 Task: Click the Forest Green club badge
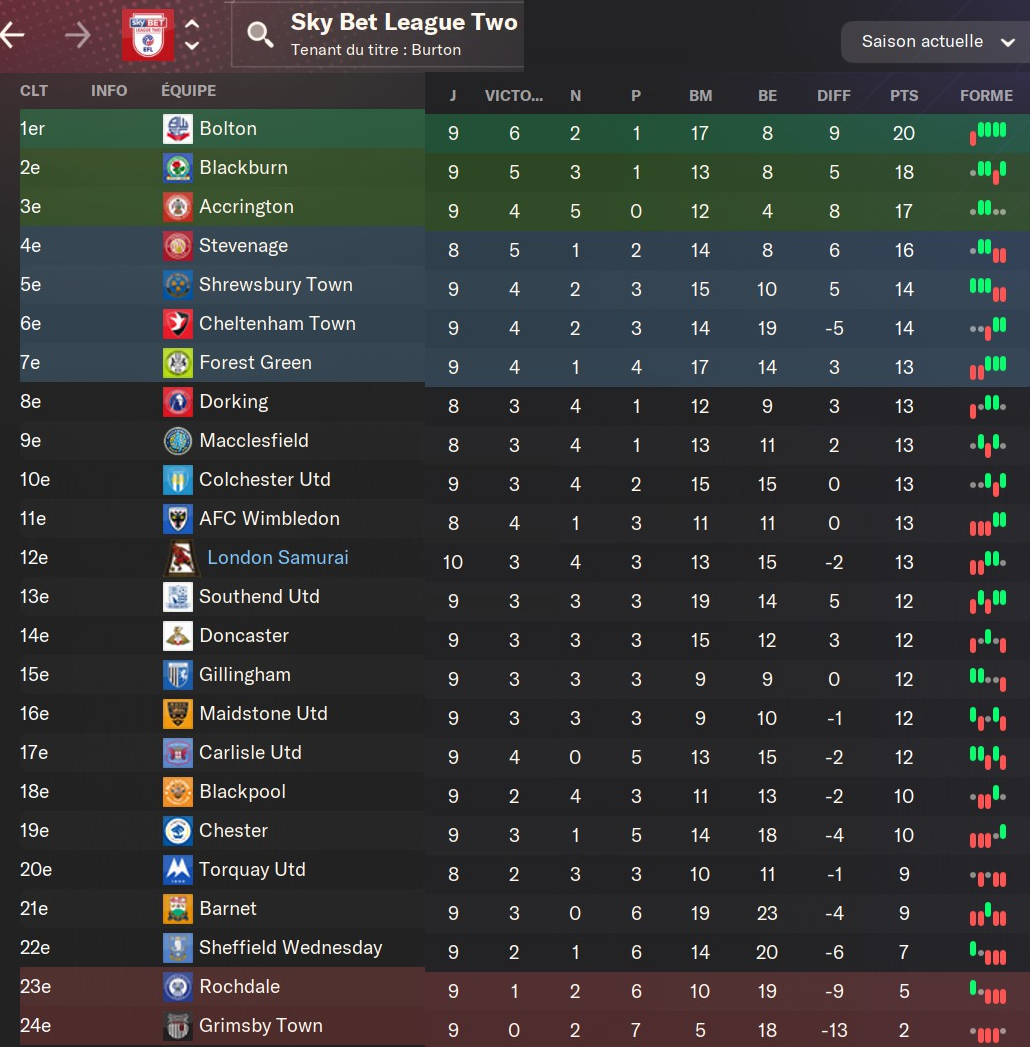(x=177, y=363)
